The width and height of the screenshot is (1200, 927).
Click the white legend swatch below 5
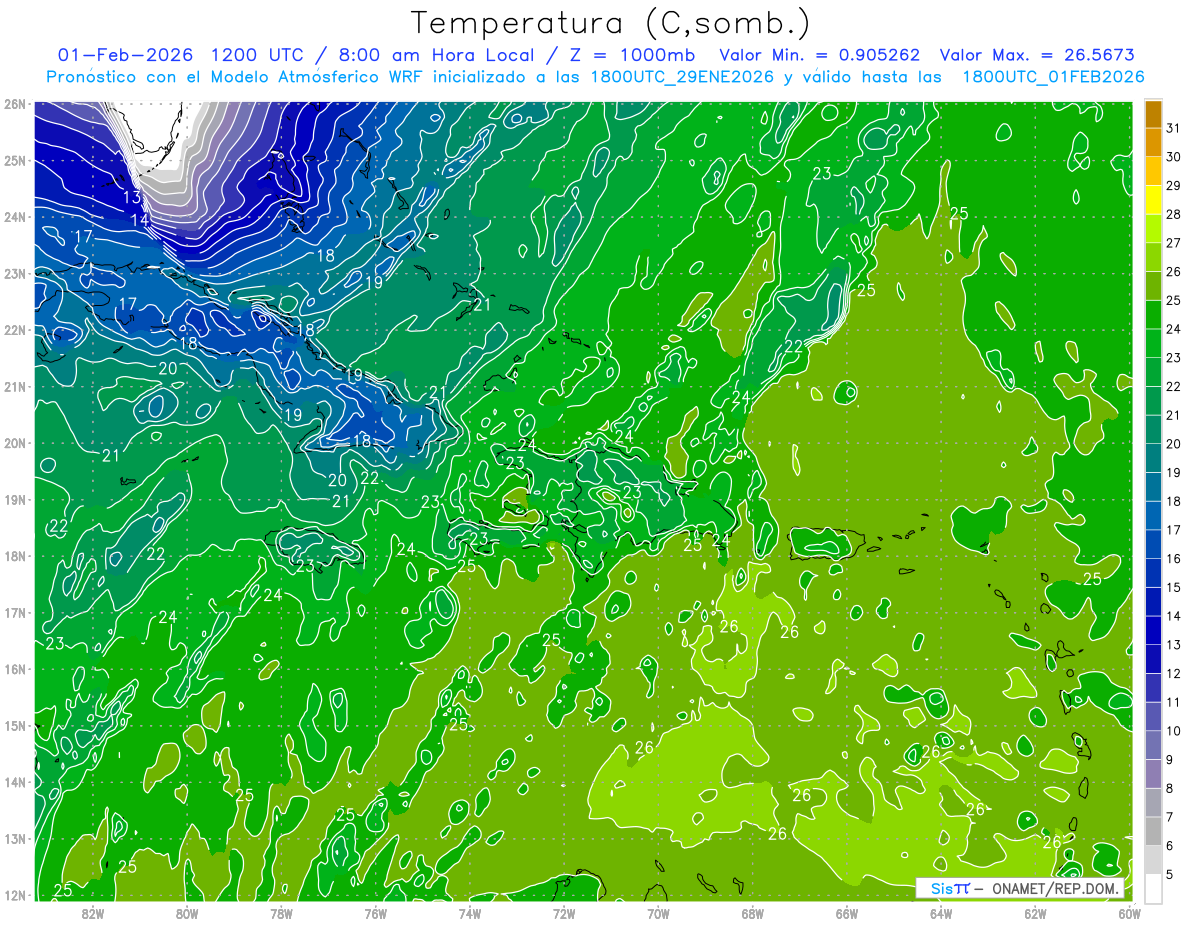(1154, 888)
